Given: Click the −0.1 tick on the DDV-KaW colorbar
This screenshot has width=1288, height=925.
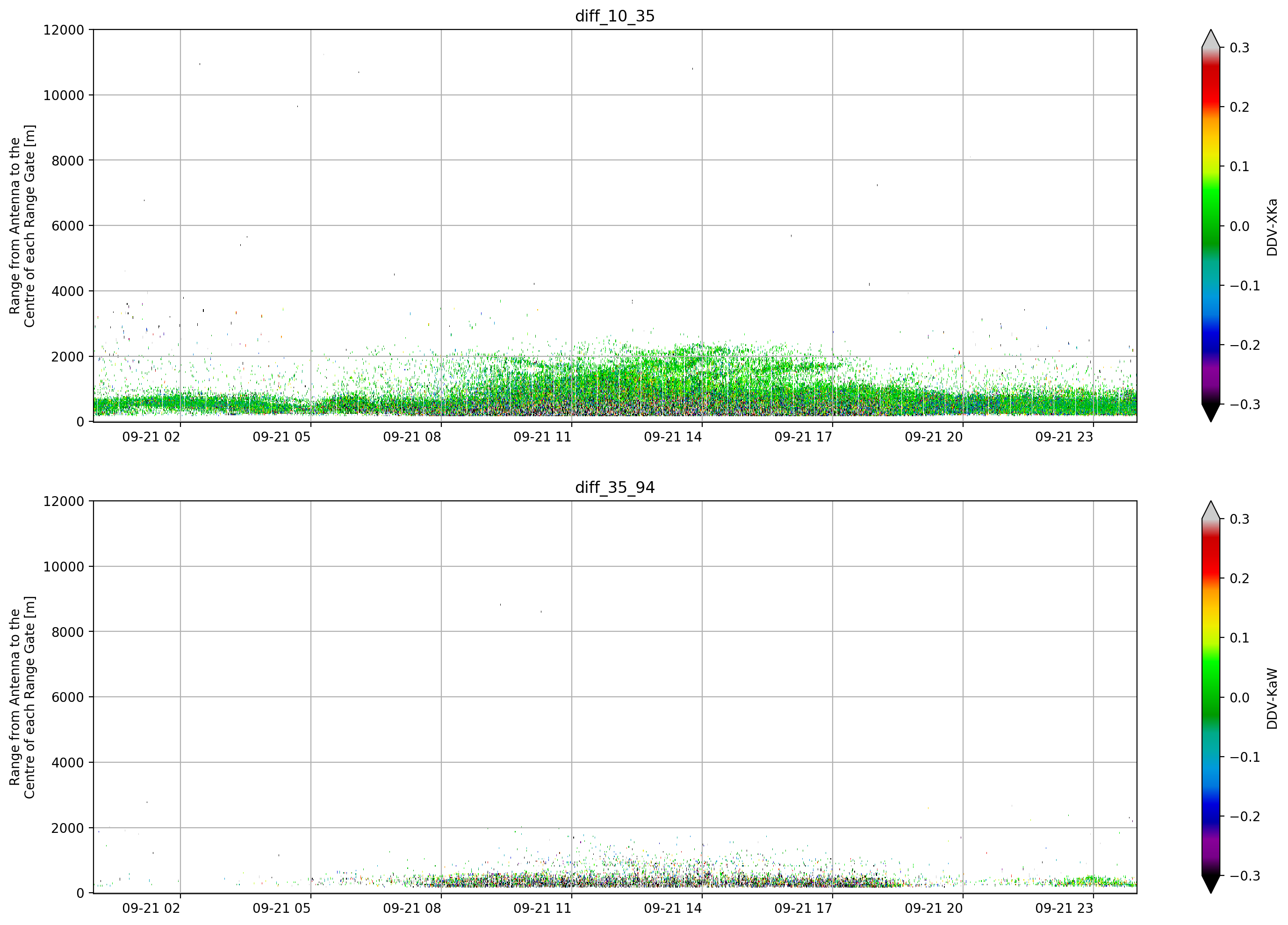Looking at the screenshot, I should pyautogui.click(x=1245, y=758).
